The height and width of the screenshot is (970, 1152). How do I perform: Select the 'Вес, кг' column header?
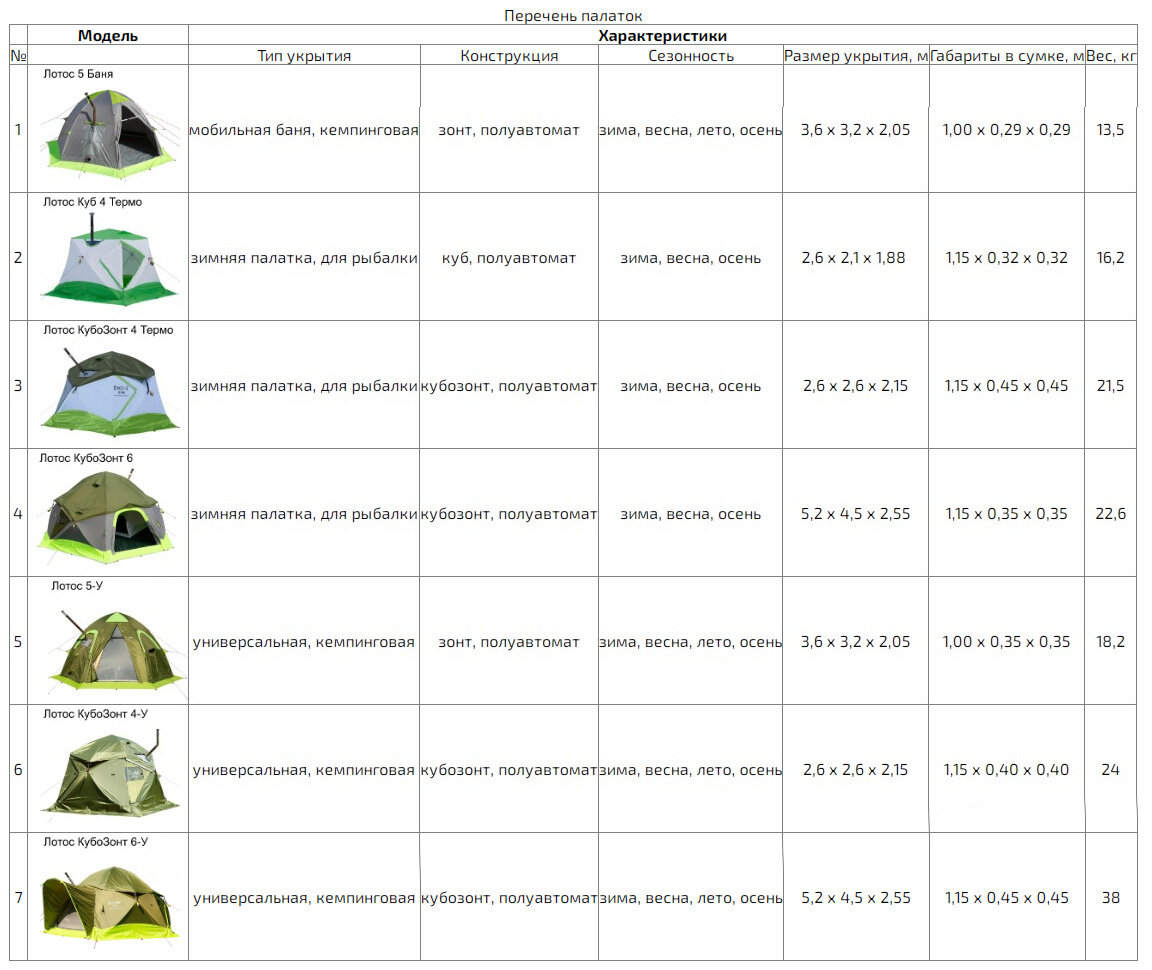coord(1112,55)
